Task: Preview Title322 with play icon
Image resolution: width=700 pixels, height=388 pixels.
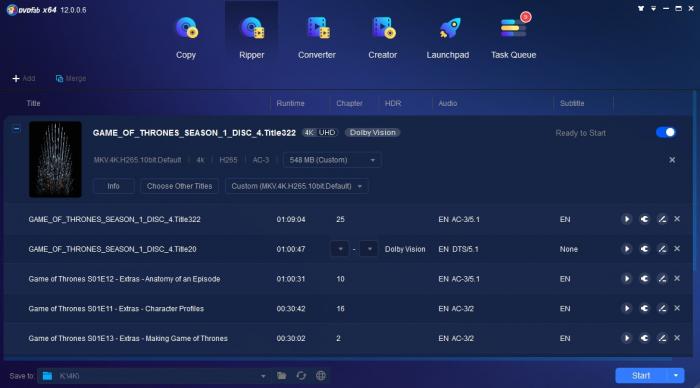Action: pos(626,219)
